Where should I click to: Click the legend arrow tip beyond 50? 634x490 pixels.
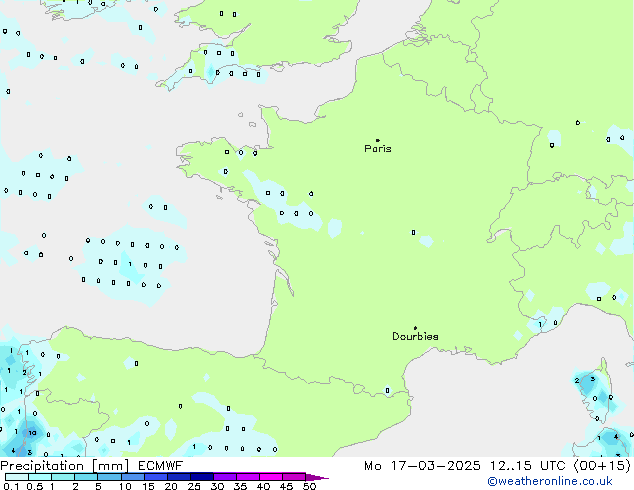(x=317, y=477)
